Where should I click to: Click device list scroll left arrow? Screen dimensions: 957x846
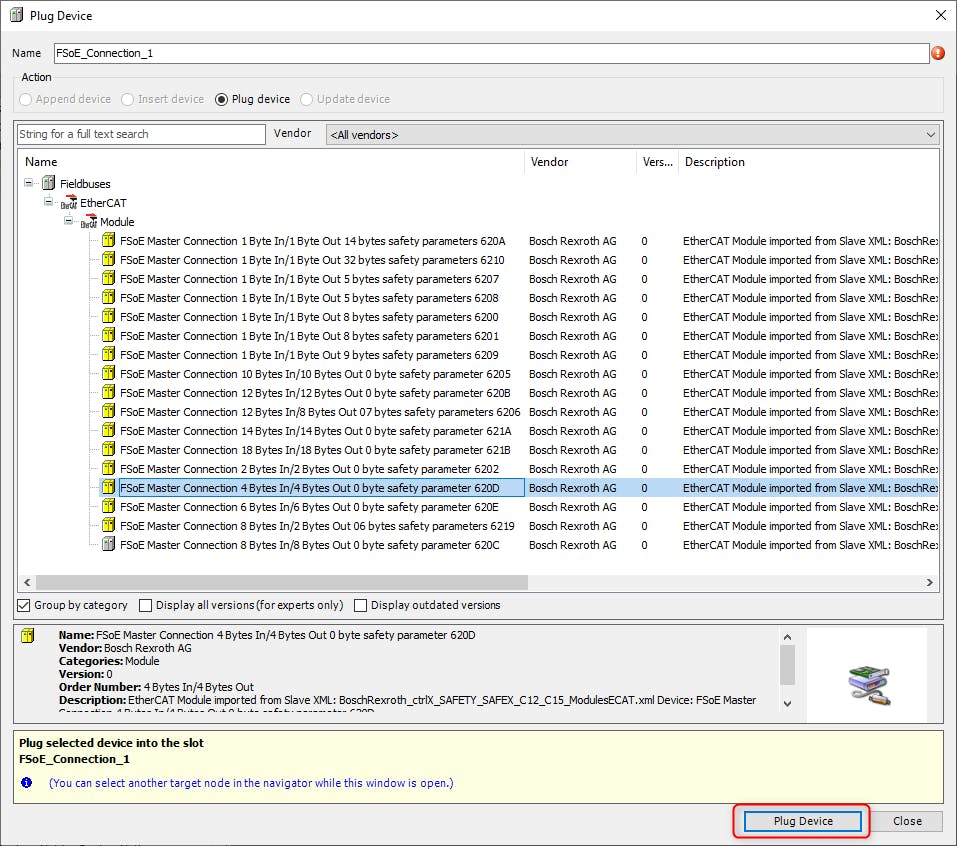(27, 582)
